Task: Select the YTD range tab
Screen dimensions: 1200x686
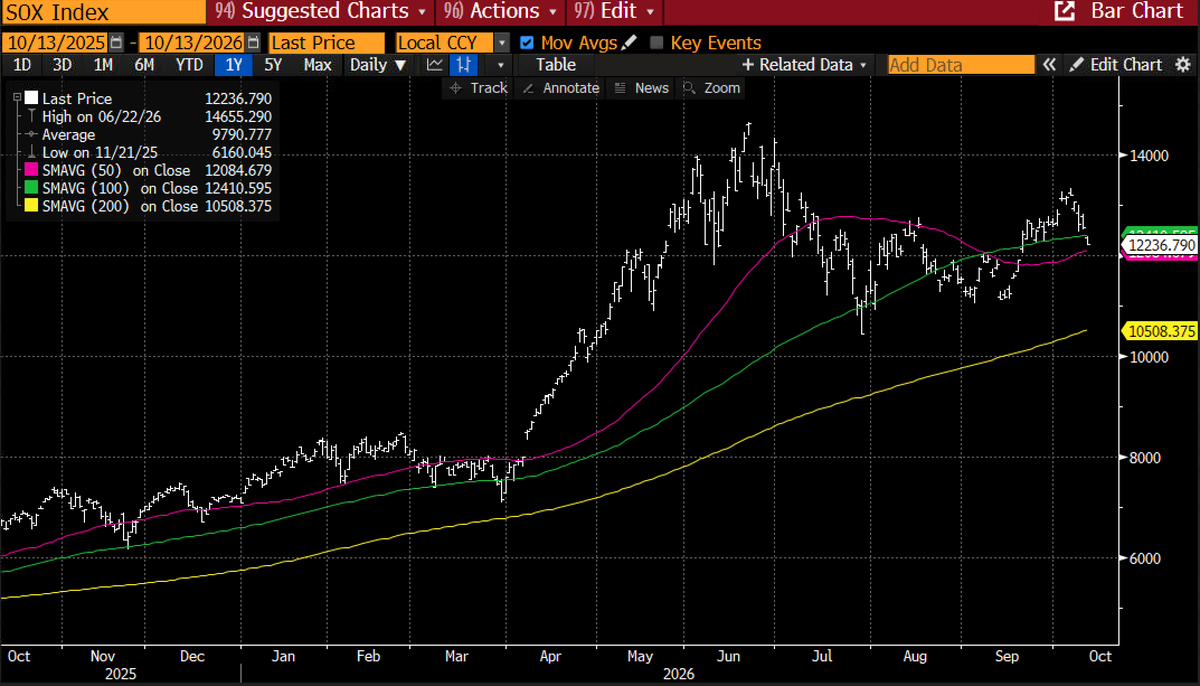Action: [x=190, y=65]
